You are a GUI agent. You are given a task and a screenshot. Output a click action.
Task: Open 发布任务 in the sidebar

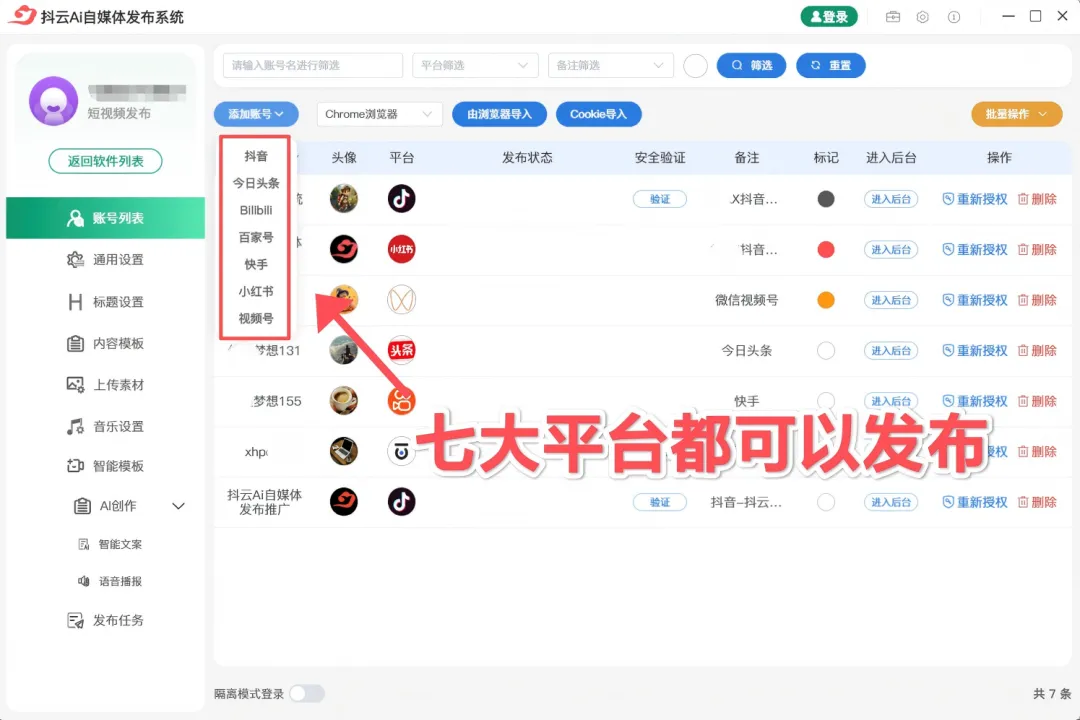click(105, 621)
